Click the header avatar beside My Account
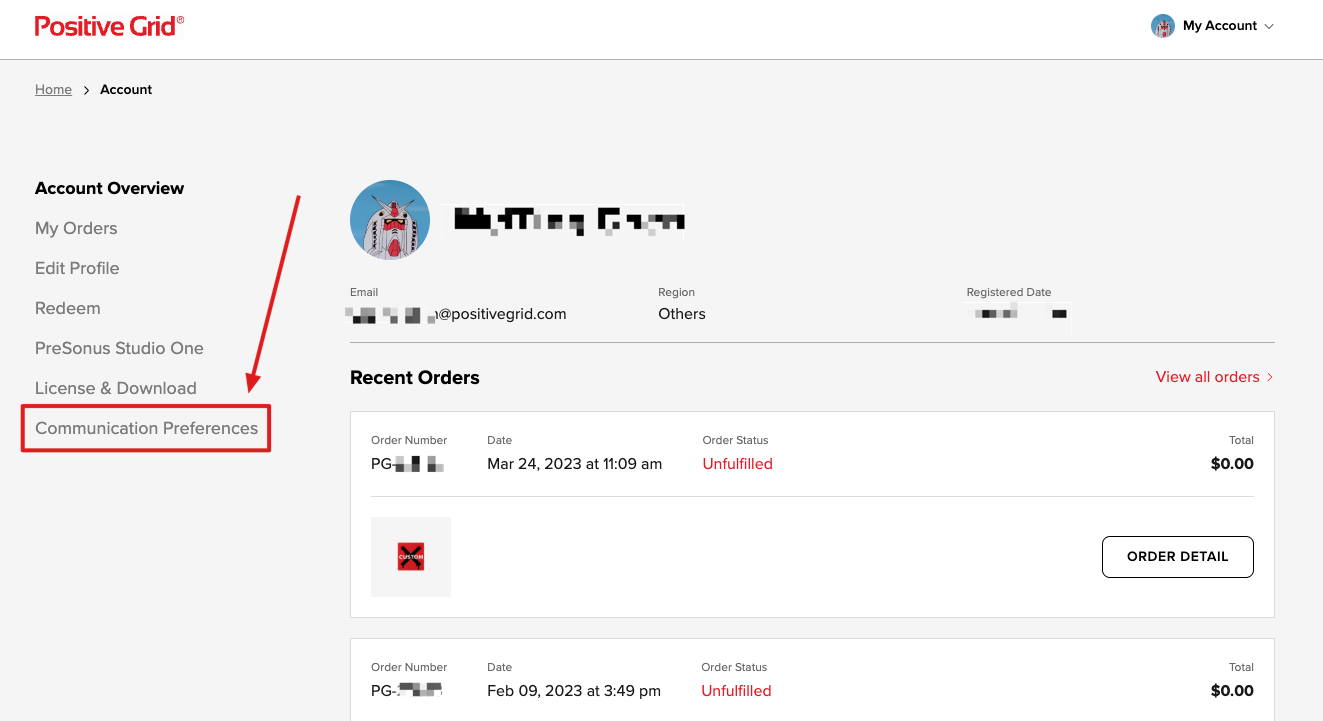1323x721 pixels. click(1162, 26)
